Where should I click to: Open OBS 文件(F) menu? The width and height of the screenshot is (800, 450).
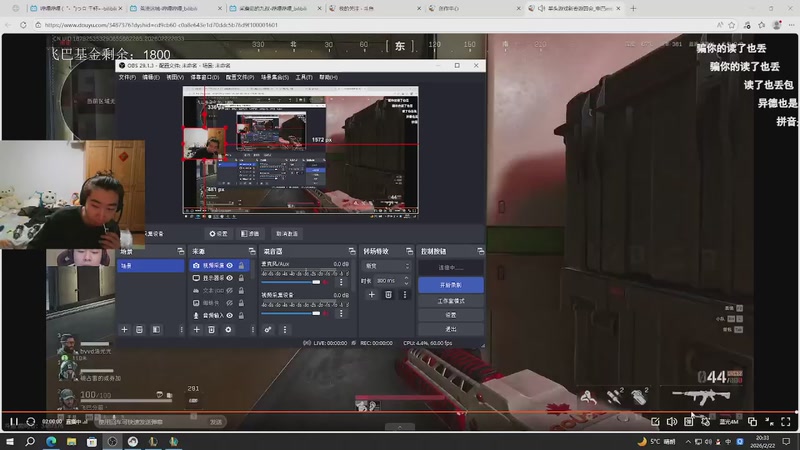(x=127, y=78)
